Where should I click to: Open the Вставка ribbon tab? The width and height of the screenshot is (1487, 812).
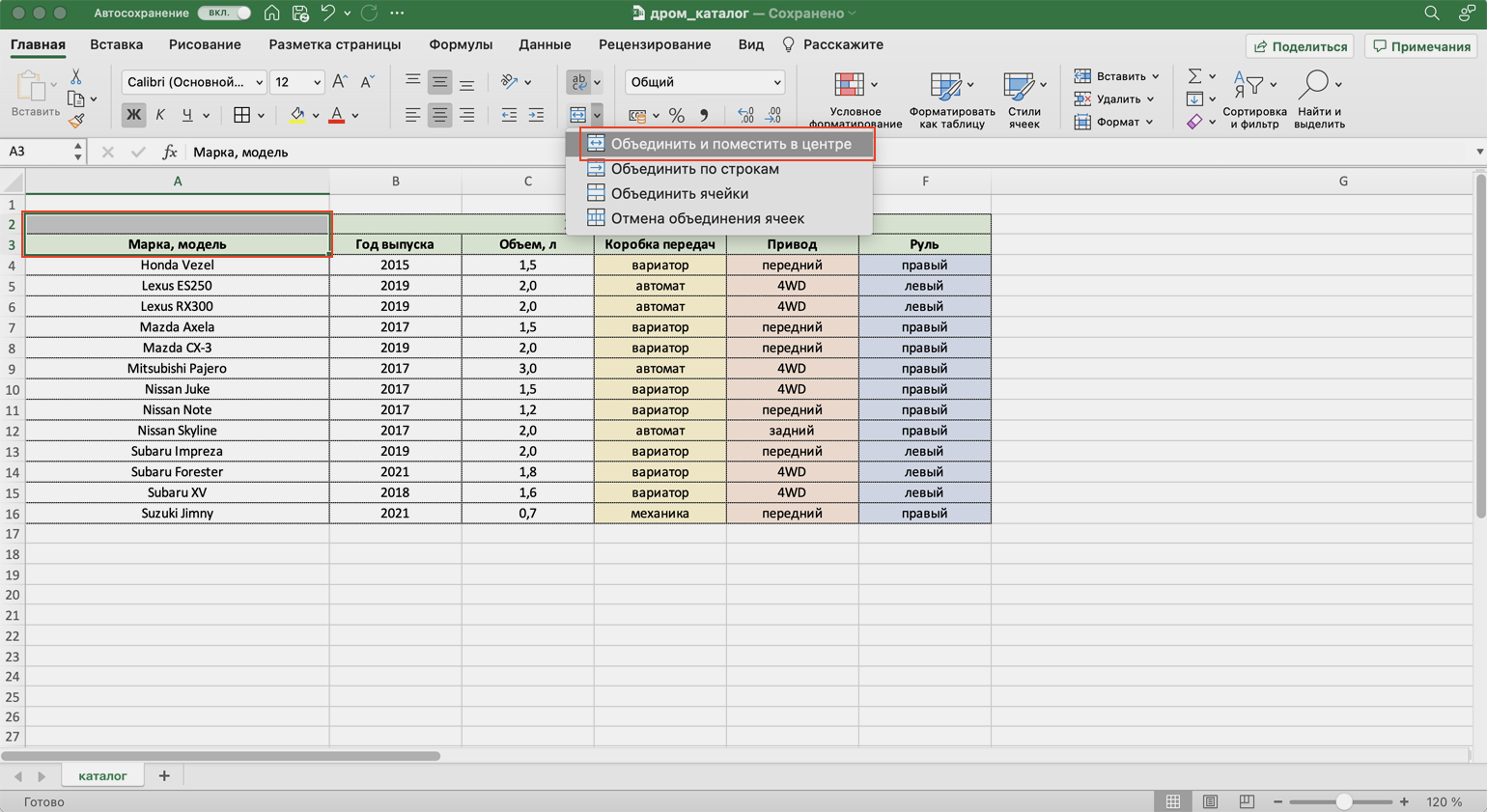[116, 44]
